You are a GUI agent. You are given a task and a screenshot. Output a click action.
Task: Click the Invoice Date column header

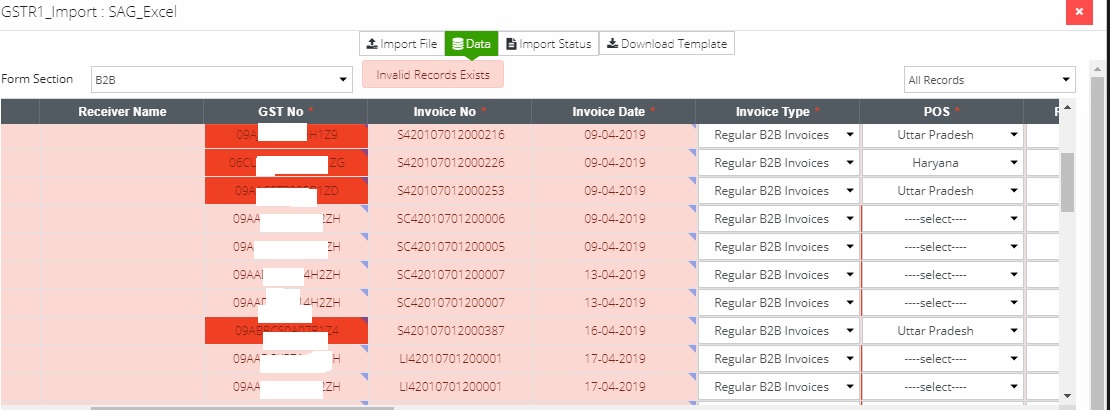pyautogui.click(x=613, y=112)
